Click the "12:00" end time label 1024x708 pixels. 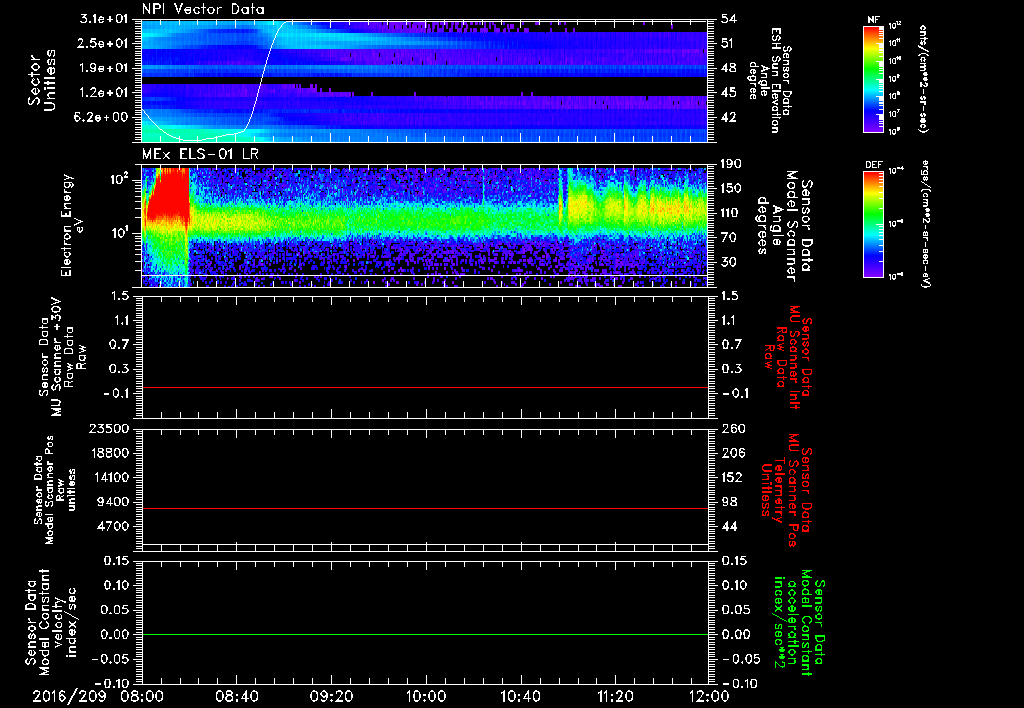pos(709,697)
